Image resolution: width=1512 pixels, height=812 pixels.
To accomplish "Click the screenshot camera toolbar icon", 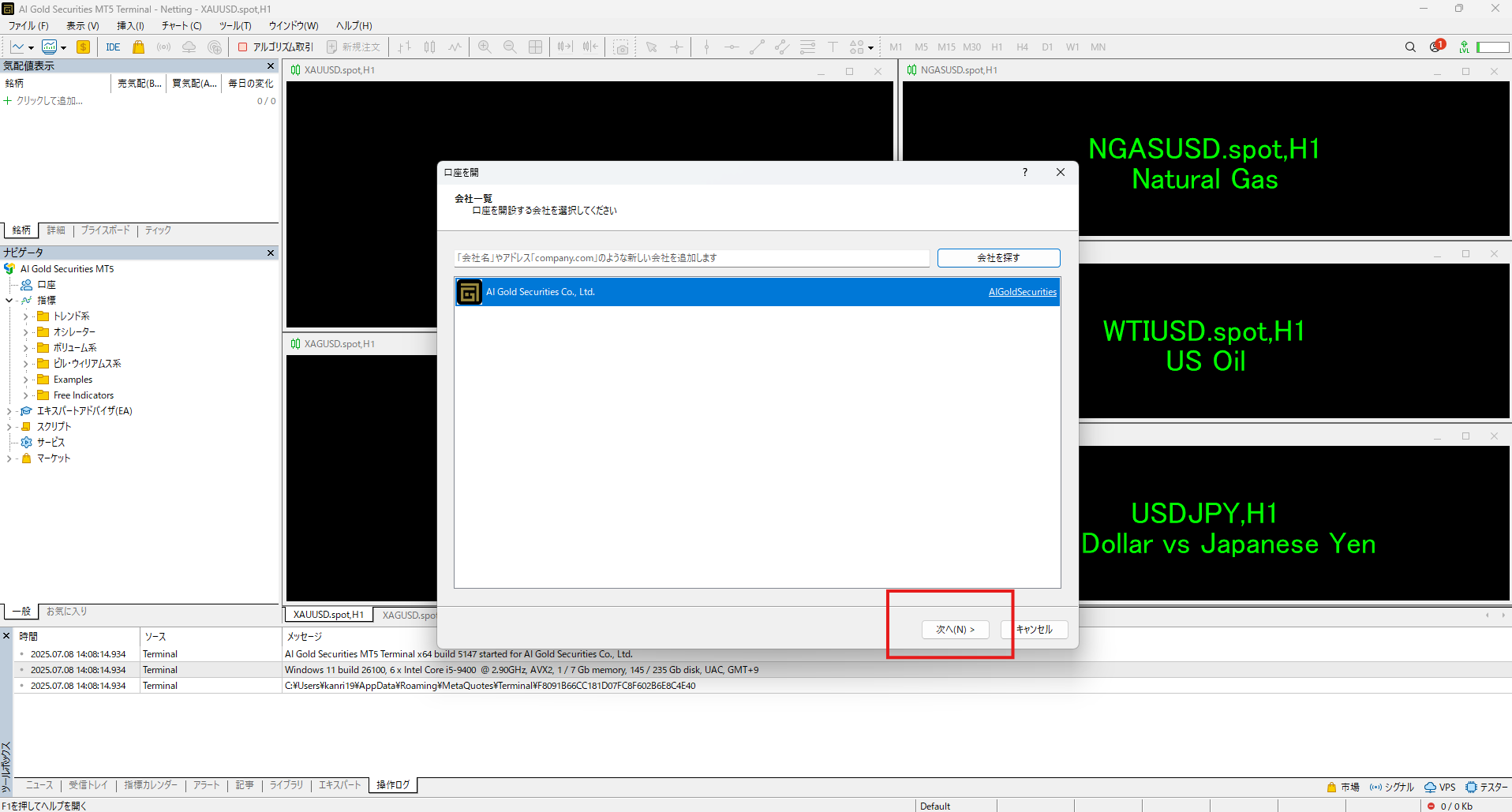I will [622, 47].
